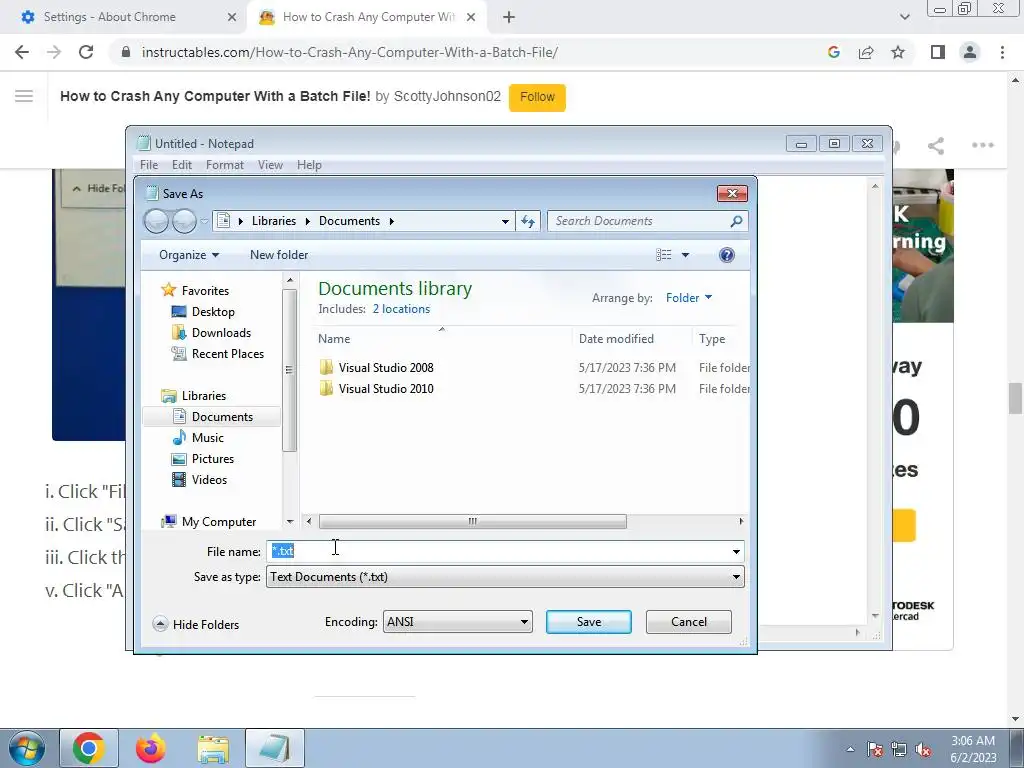Open the 2 locations link
Viewport: 1024px width, 768px height.
tap(401, 309)
